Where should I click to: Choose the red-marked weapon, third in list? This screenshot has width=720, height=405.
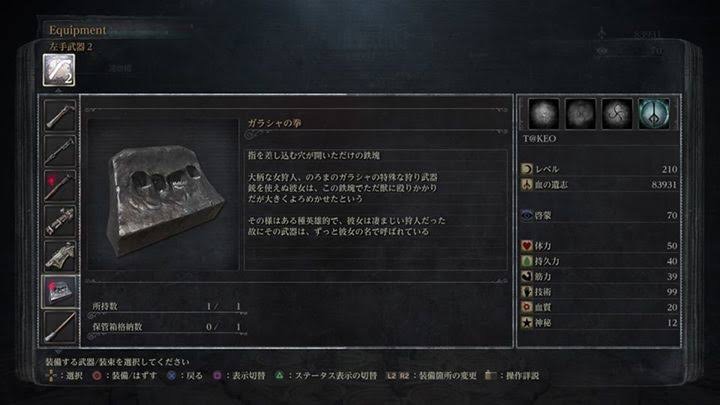coord(60,186)
